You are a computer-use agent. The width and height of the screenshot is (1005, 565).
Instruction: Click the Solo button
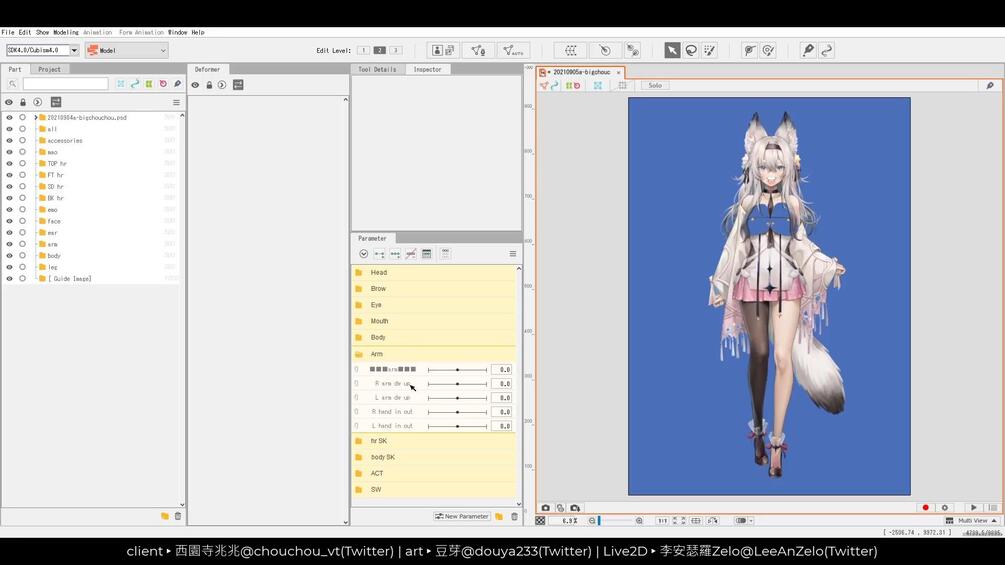click(x=654, y=85)
